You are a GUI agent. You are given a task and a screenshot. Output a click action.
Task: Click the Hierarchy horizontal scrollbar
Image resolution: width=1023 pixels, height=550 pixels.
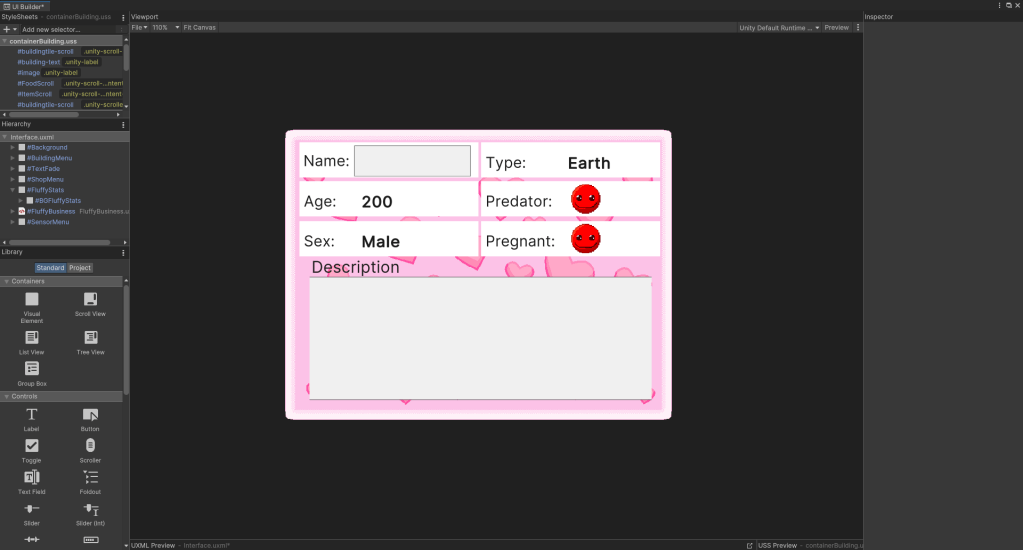pos(59,243)
